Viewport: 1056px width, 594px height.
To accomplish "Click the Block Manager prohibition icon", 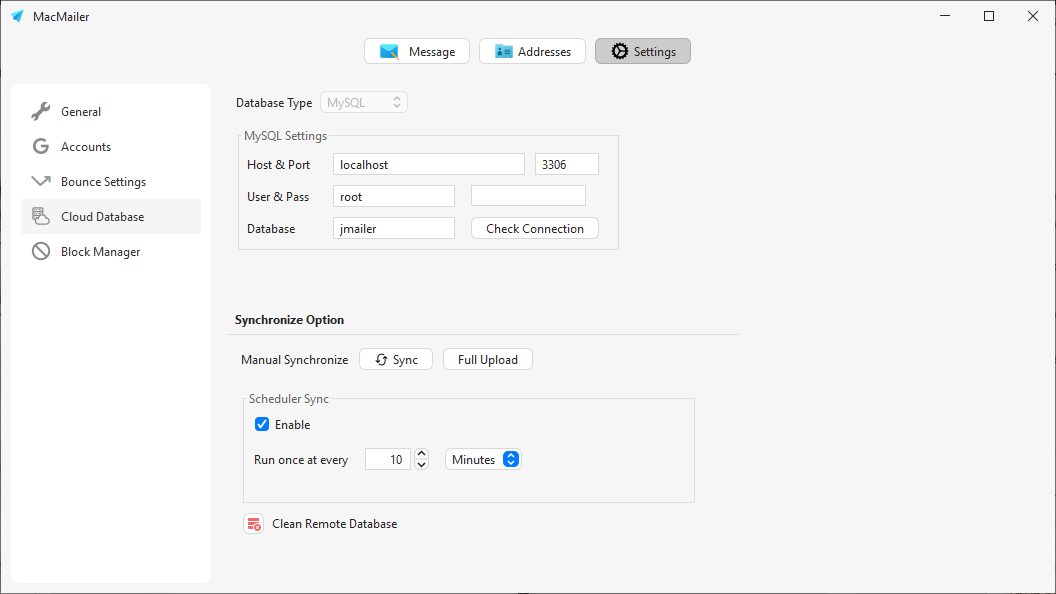I will pos(41,252).
